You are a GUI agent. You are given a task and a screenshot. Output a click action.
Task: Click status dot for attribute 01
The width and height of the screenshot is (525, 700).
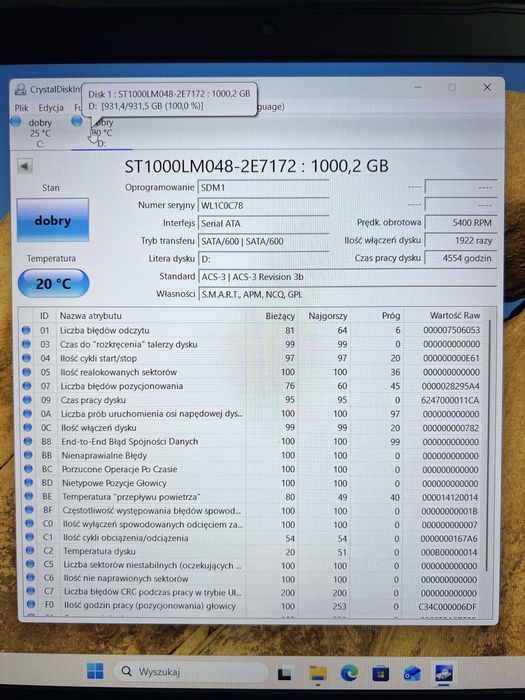pyautogui.click(x=26, y=330)
